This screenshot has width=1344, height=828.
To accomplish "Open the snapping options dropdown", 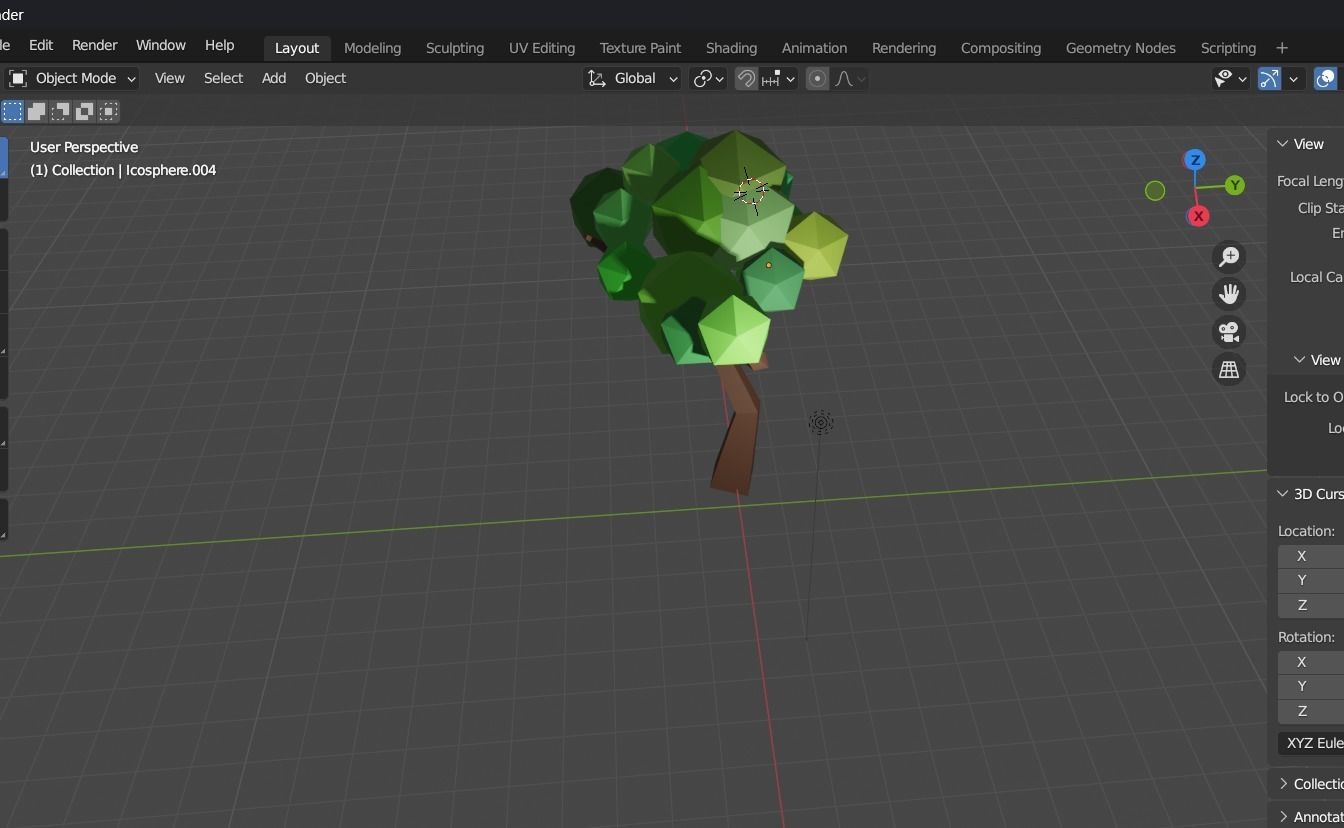I will (x=779, y=78).
